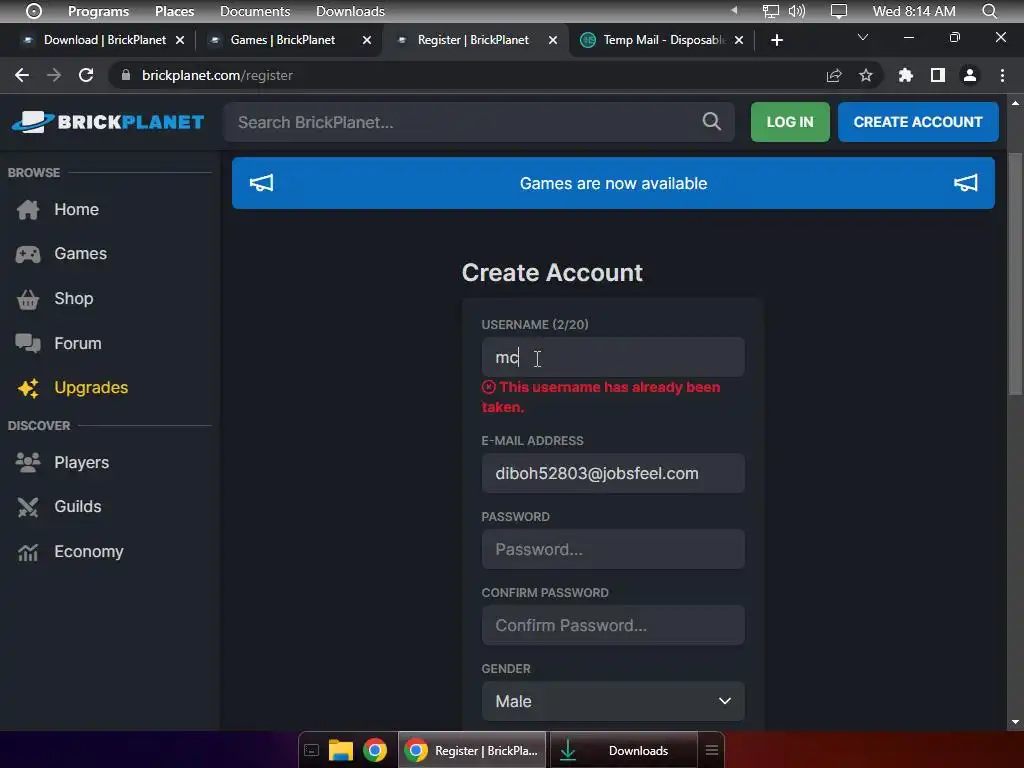Open the Downloads menu in the top panel
This screenshot has height=768, width=1024.
350,11
